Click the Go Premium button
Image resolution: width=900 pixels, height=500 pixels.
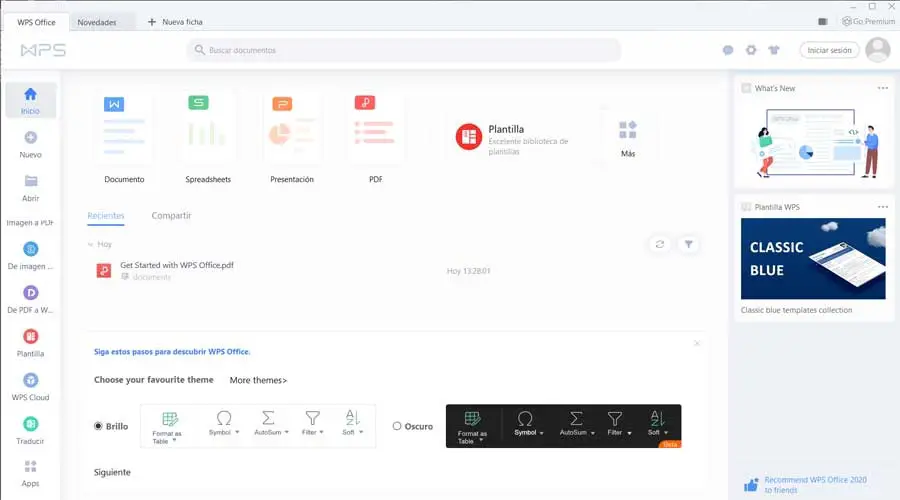point(868,21)
